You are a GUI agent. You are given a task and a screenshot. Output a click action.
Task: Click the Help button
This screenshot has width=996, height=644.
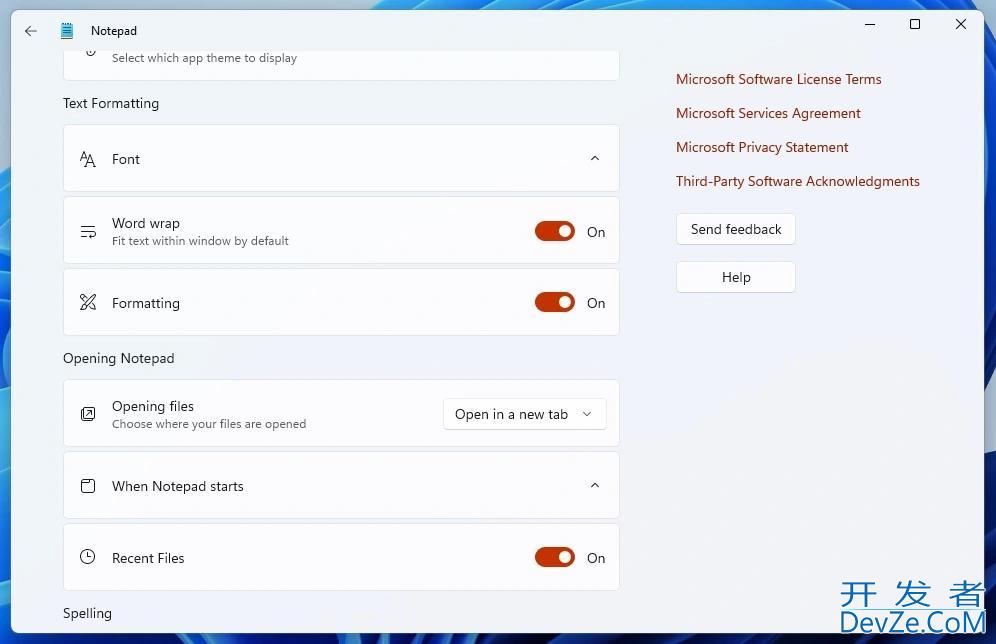coord(736,278)
